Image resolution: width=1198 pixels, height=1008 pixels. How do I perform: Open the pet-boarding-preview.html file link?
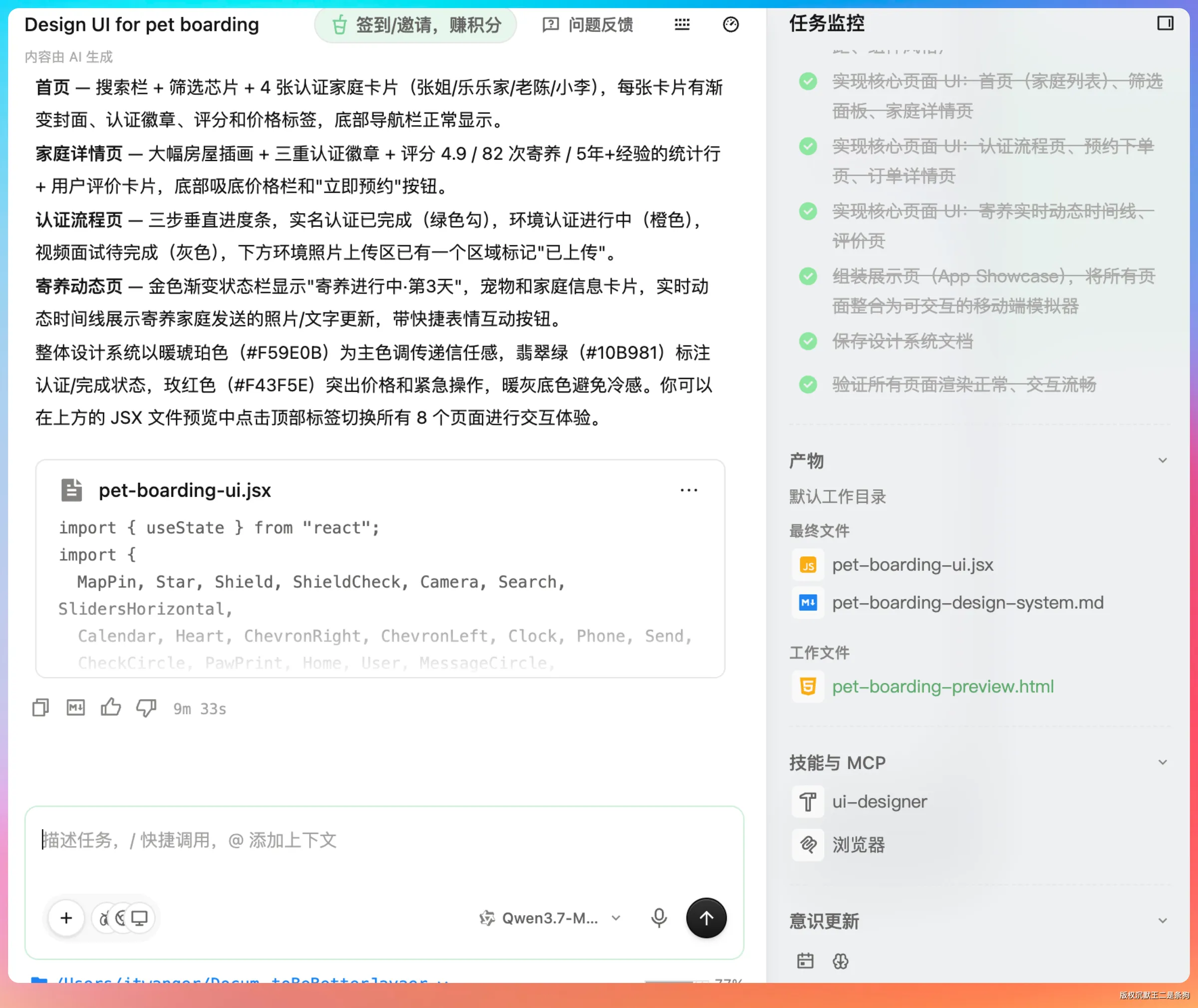point(942,685)
